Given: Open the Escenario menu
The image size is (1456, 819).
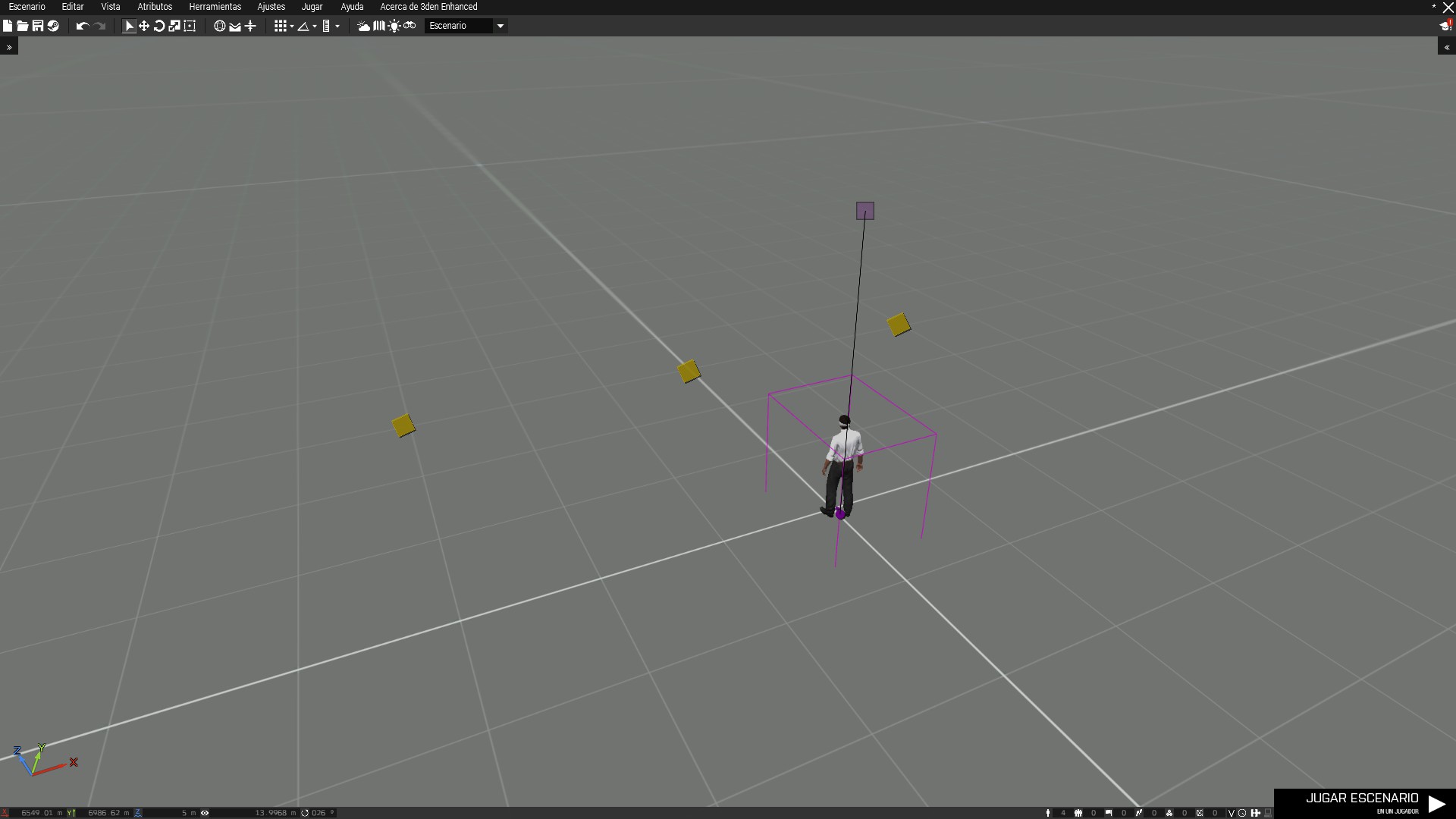Looking at the screenshot, I should coord(27,7).
